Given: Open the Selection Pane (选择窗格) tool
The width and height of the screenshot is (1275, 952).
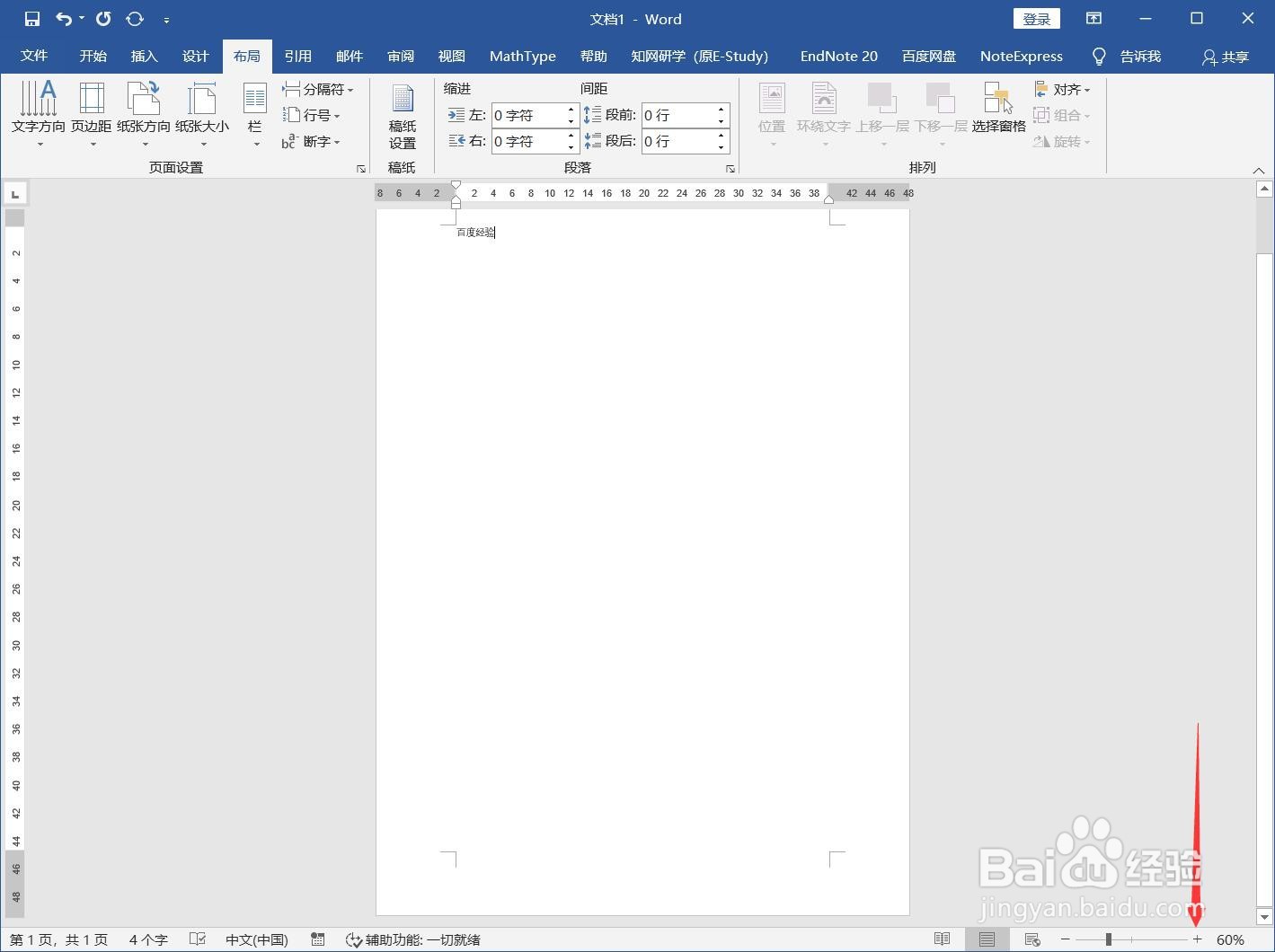Looking at the screenshot, I should (998, 108).
